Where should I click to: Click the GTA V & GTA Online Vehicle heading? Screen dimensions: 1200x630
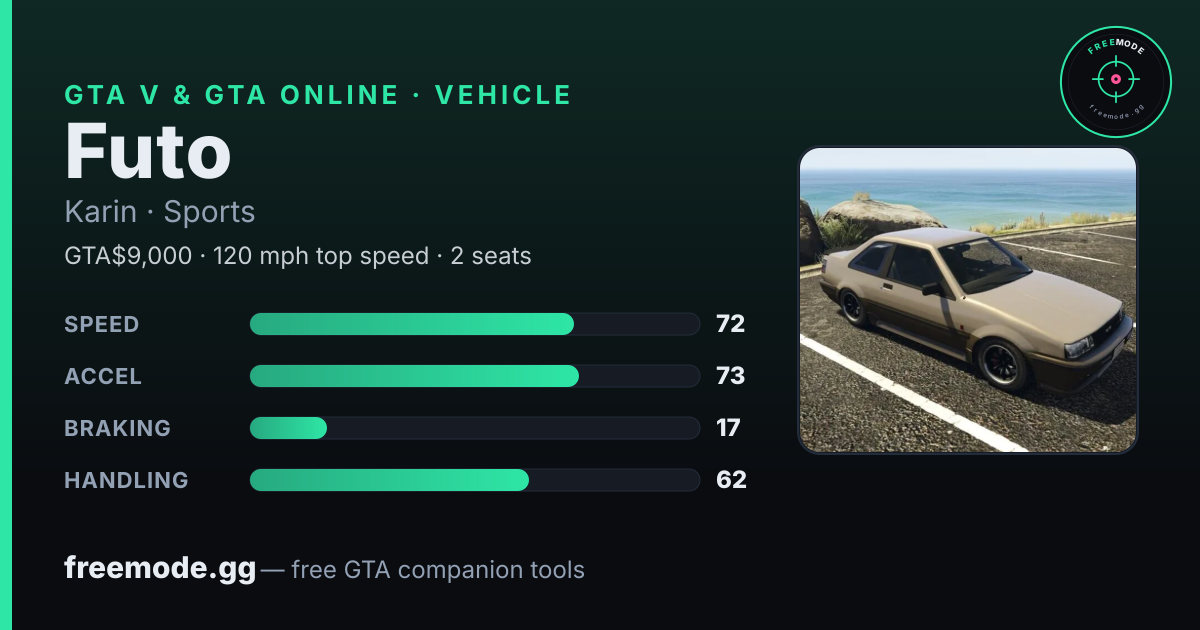point(318,95)
